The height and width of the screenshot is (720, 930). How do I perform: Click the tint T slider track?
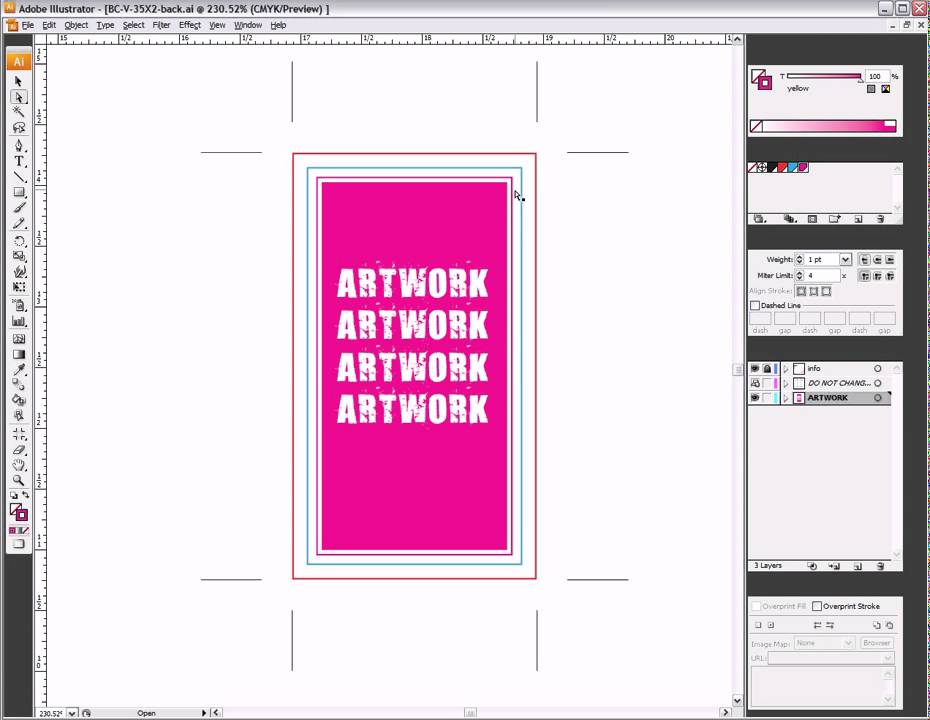824,76
